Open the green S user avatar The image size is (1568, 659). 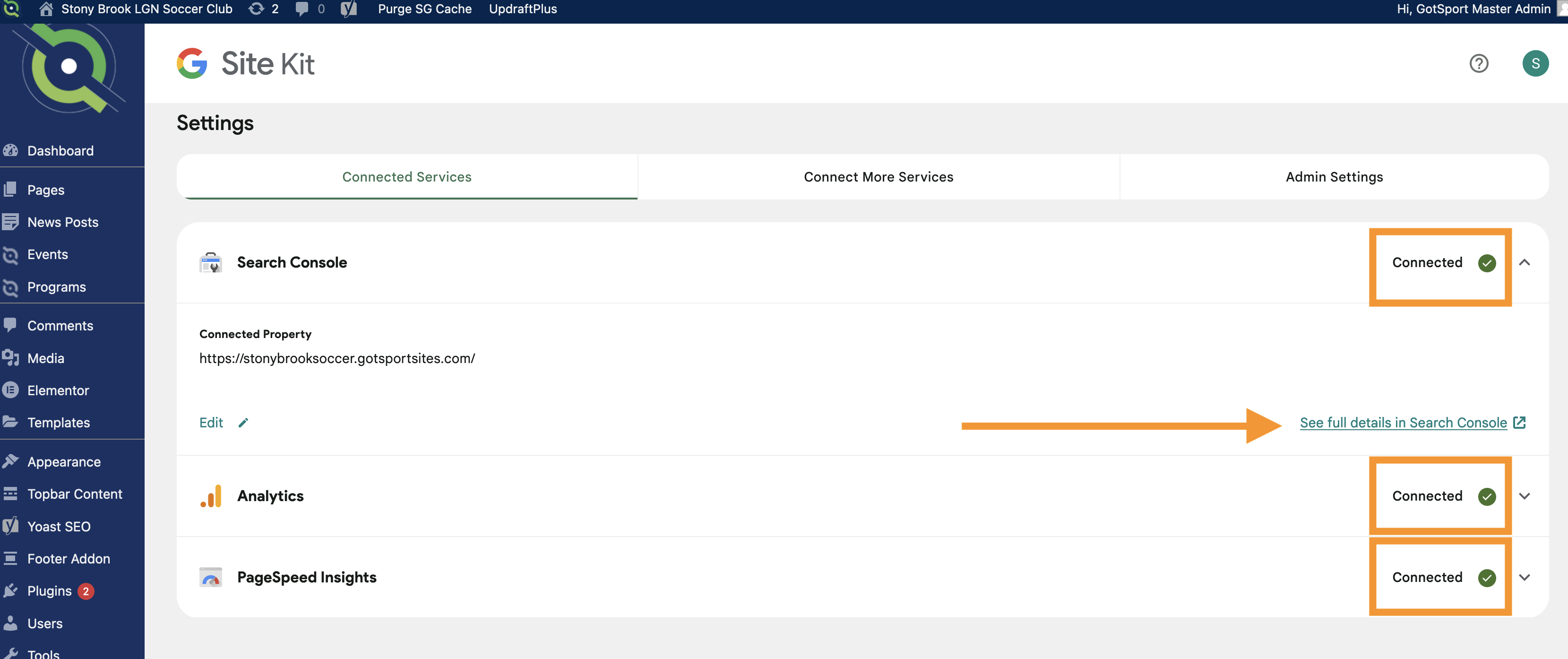click(1535, 63)
